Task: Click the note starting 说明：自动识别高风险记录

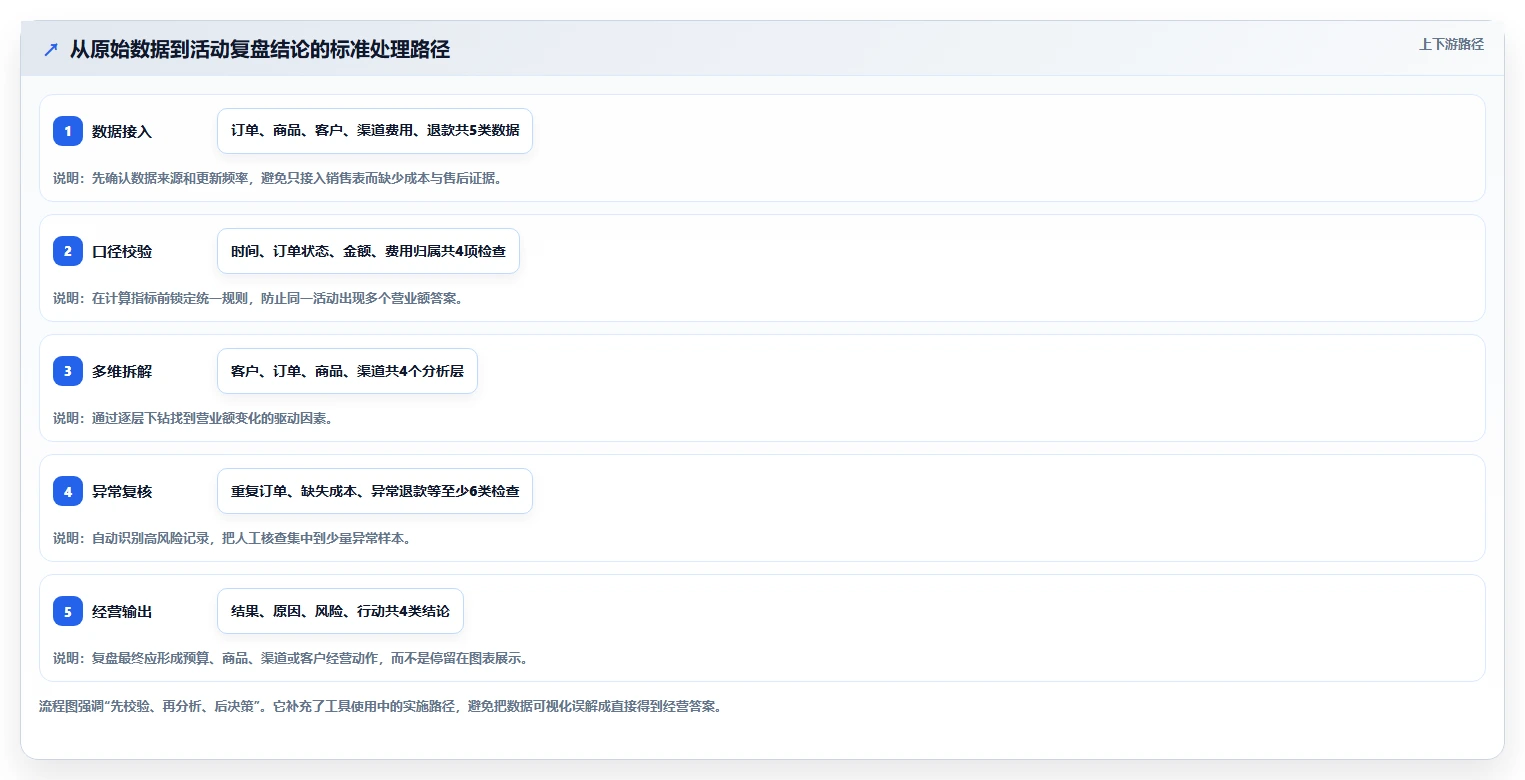Action: tap(232, 538)
